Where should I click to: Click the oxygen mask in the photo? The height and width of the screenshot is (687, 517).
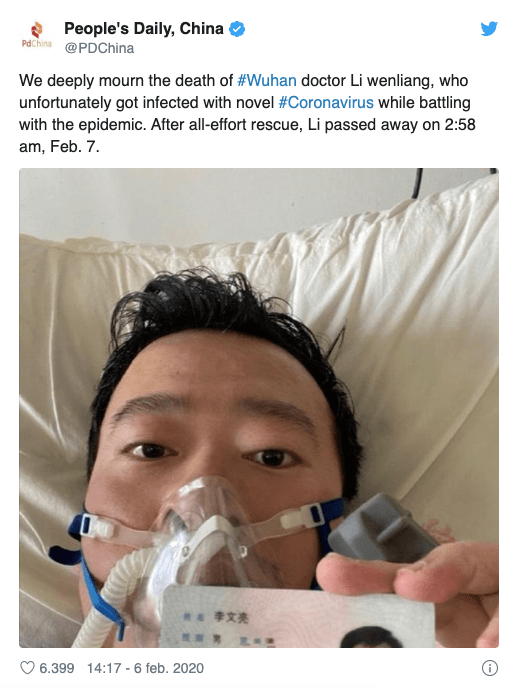click(x=206, y=532)
